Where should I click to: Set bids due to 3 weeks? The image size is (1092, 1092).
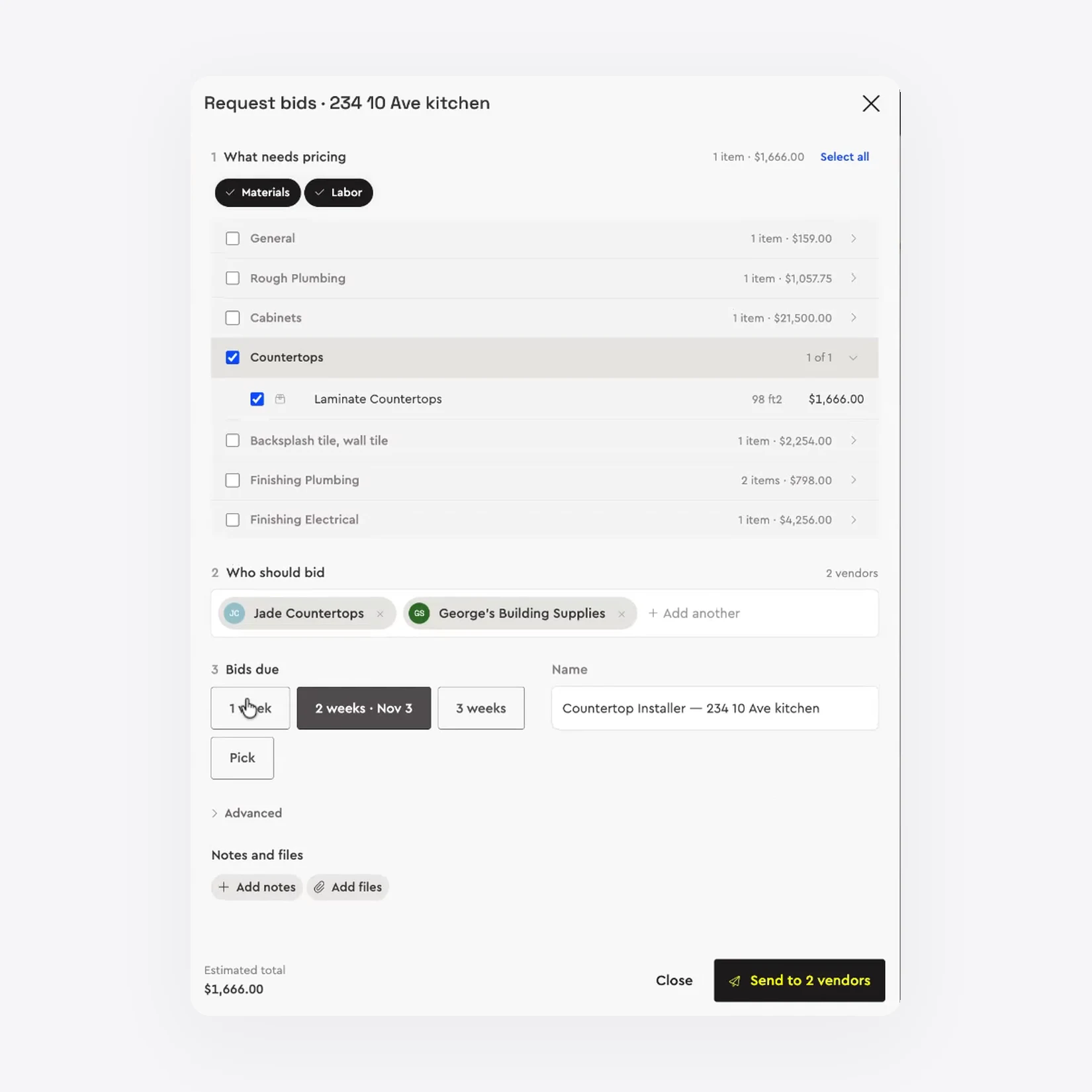pyautogui.click(x=481, y=708)
